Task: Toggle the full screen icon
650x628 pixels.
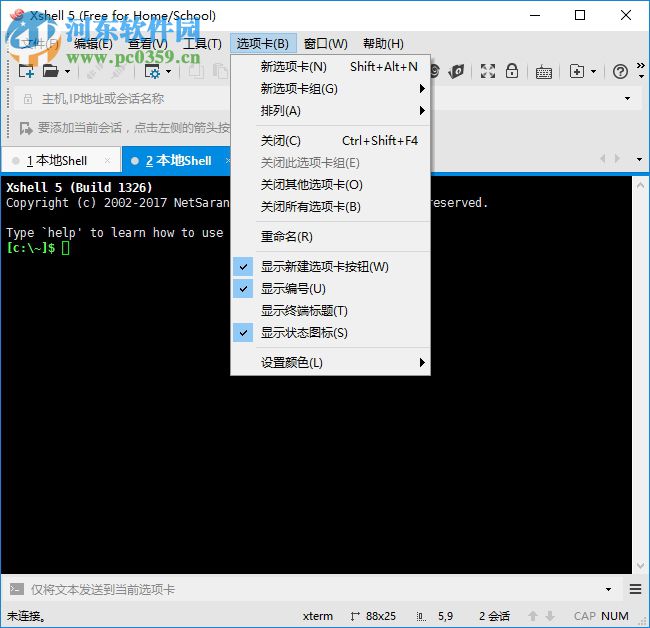Action: 488,71
